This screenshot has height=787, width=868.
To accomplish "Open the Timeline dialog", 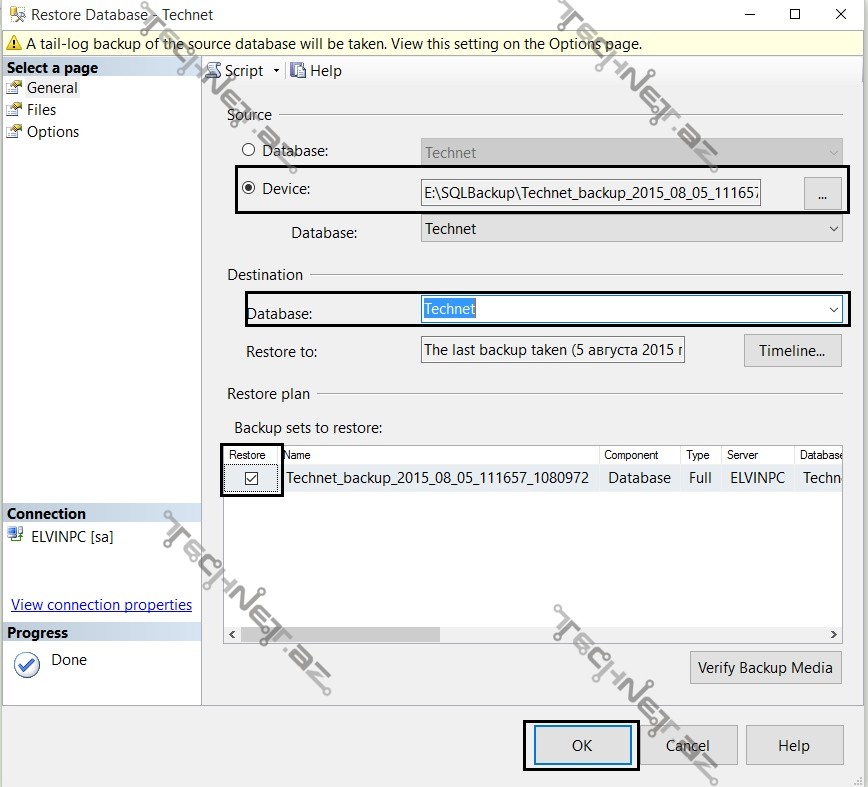I will tap(792, 351).
